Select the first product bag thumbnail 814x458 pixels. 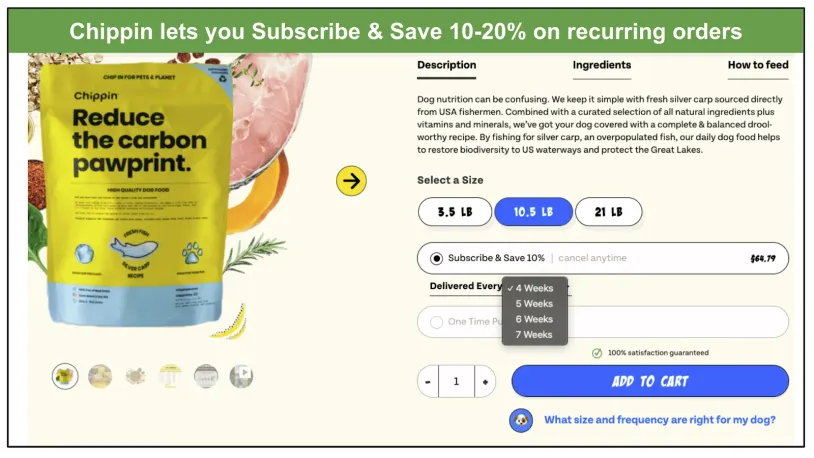[x=65, y=376]
